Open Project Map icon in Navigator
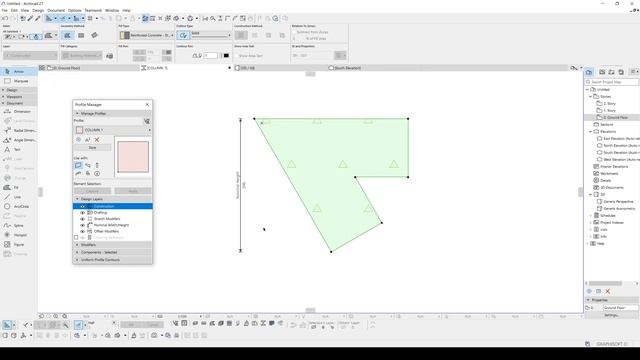Viewport: 640px width, 360px height. click(x=589, y=72)
